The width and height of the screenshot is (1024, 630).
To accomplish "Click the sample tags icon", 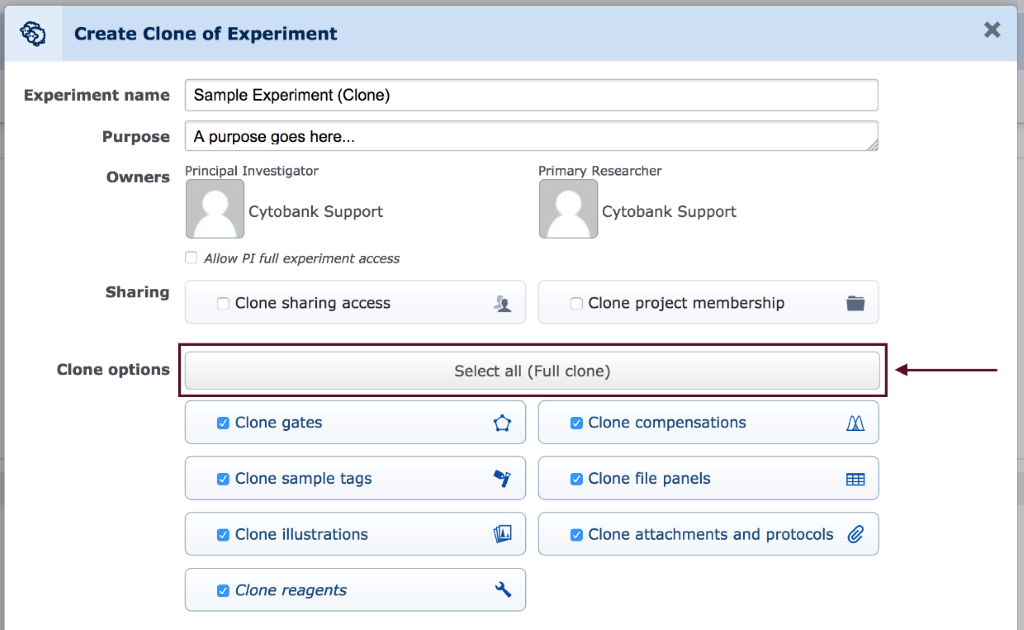I will (x=502, y=479).
